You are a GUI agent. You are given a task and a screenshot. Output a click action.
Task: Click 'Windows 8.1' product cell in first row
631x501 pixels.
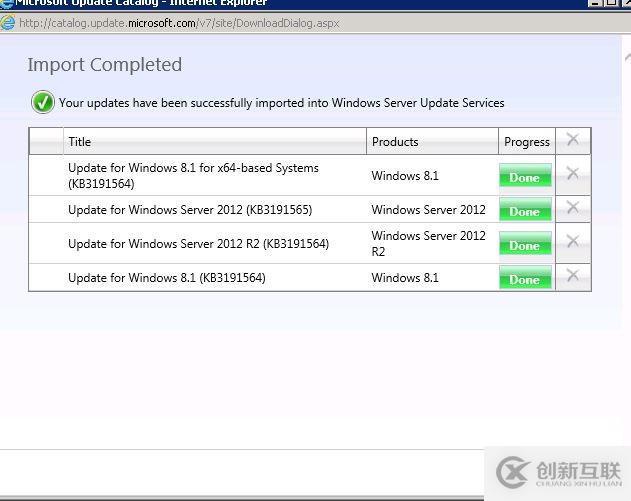click(405, 176)
